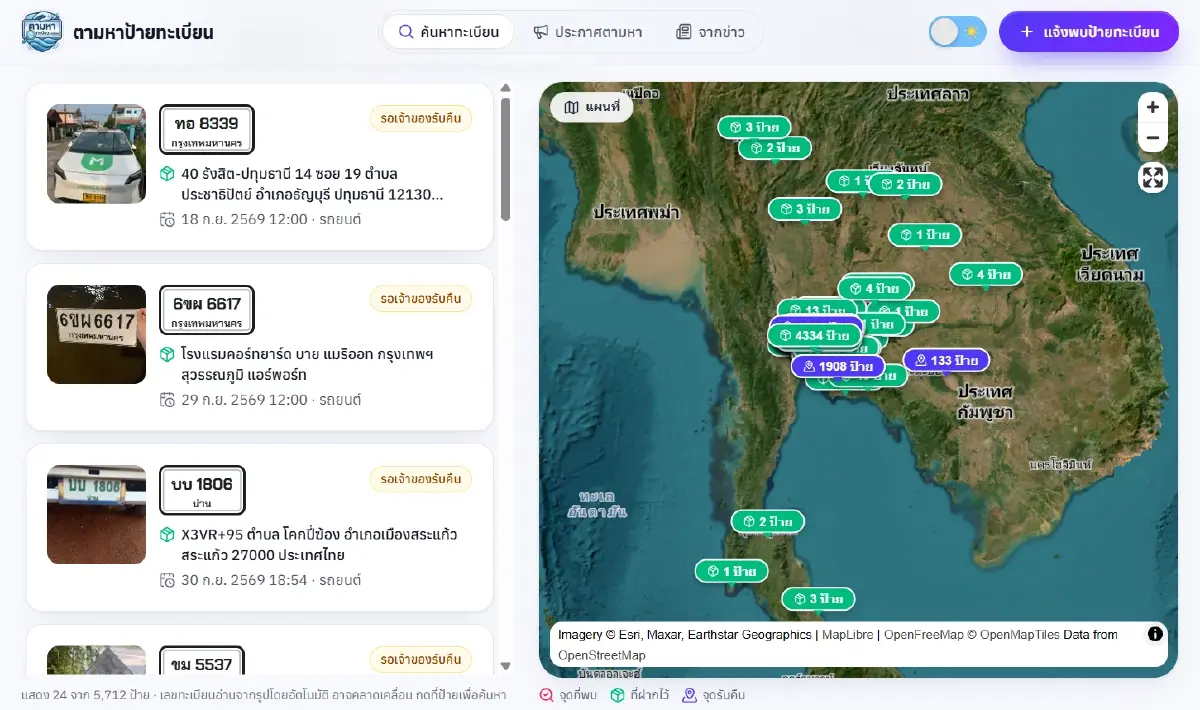This screenshot has width=1200, height=710.
Task: Enter map fullscreen mode
Action: click(1153, 178)
